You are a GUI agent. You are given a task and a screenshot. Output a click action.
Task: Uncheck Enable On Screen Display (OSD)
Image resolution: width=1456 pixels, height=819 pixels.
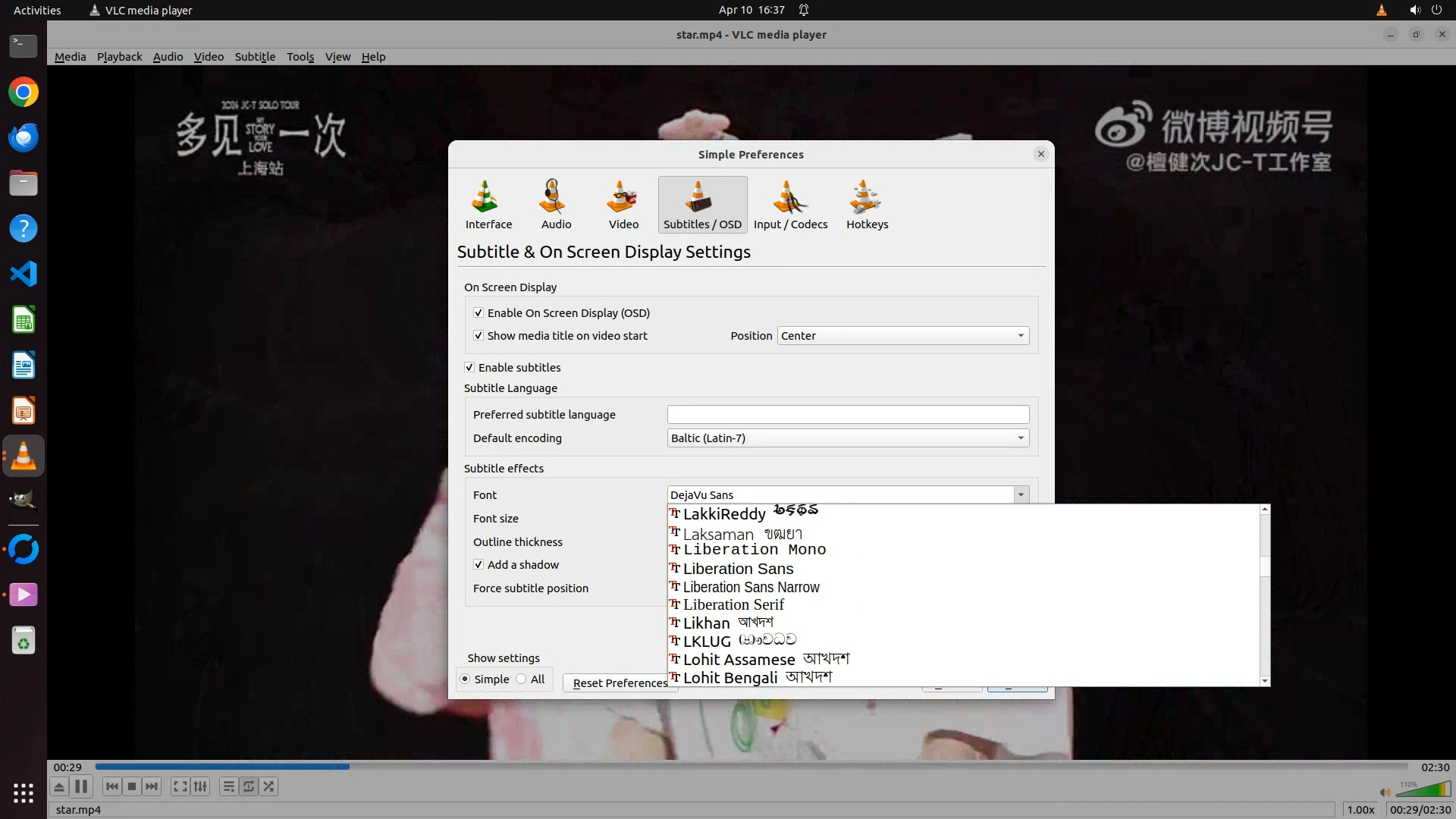[479, 313]
